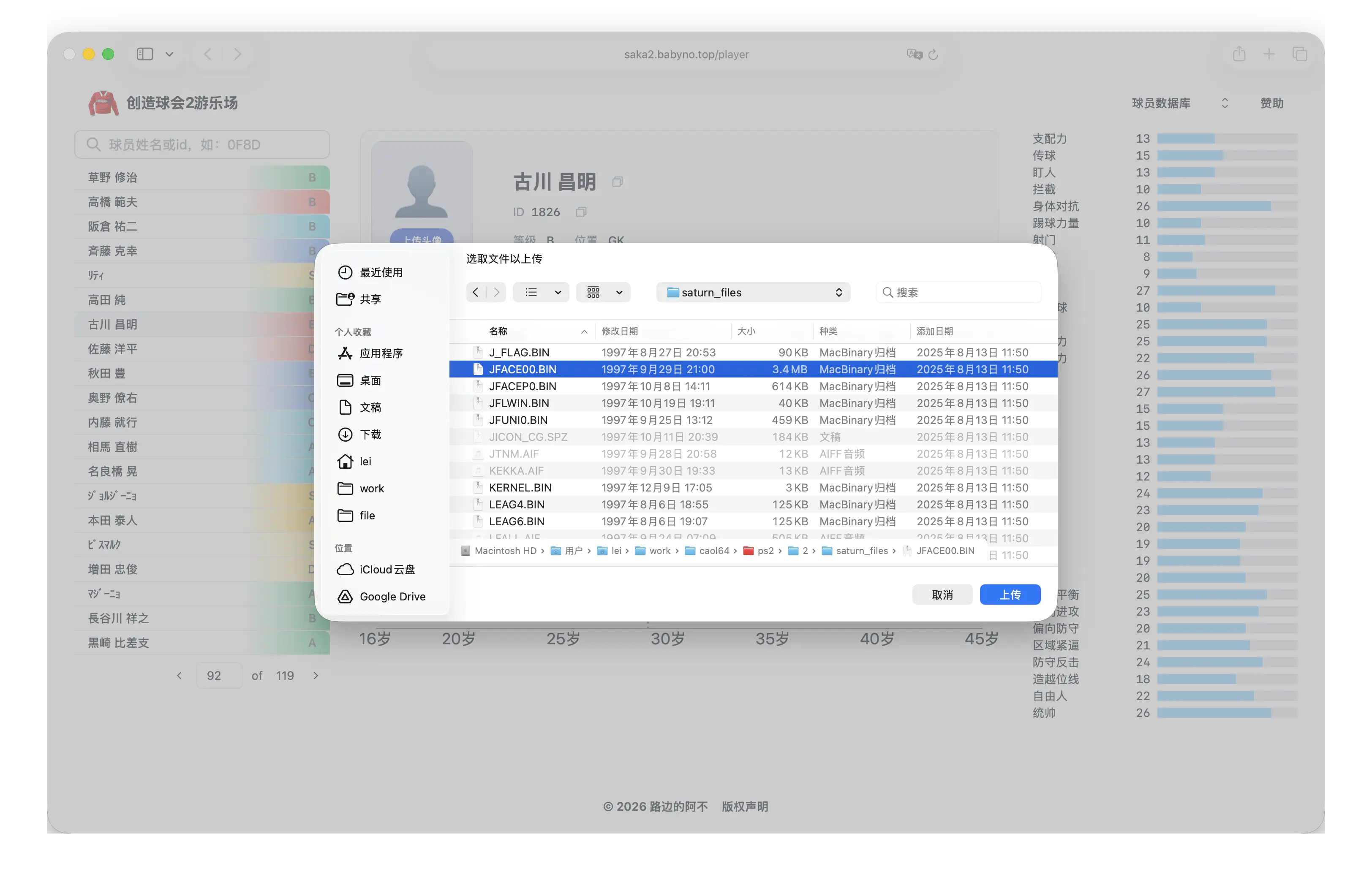
Task: Click the 支配力 stat bar
Action: pyautogui.click(x=1227, y=139)
